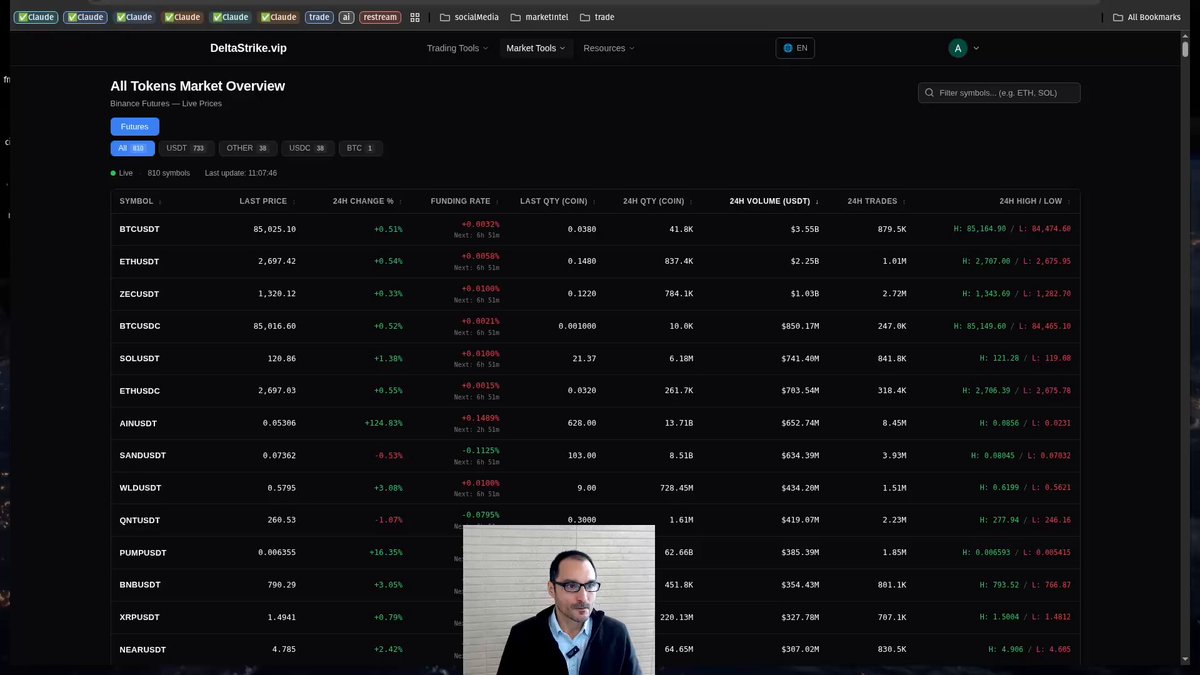Click the ai bookmark pill
Viewport: 1200px width, 675px height.
[346, 17]
